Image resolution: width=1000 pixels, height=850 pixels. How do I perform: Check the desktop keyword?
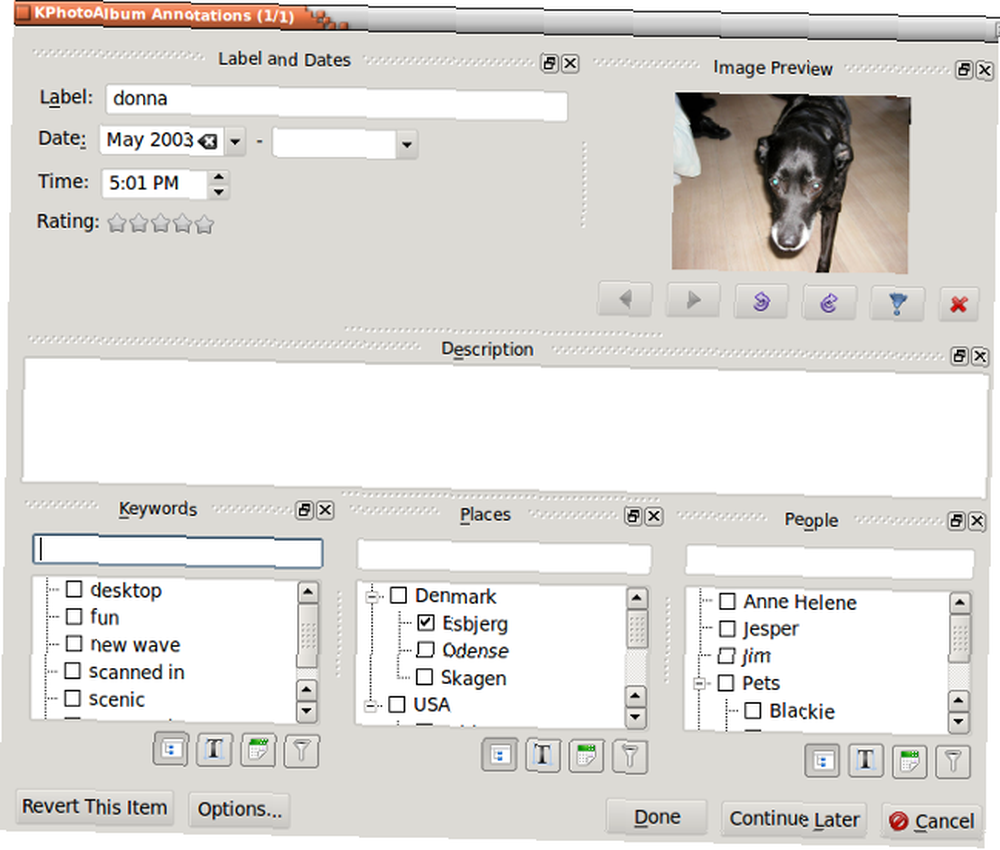[x=74, y=589]
